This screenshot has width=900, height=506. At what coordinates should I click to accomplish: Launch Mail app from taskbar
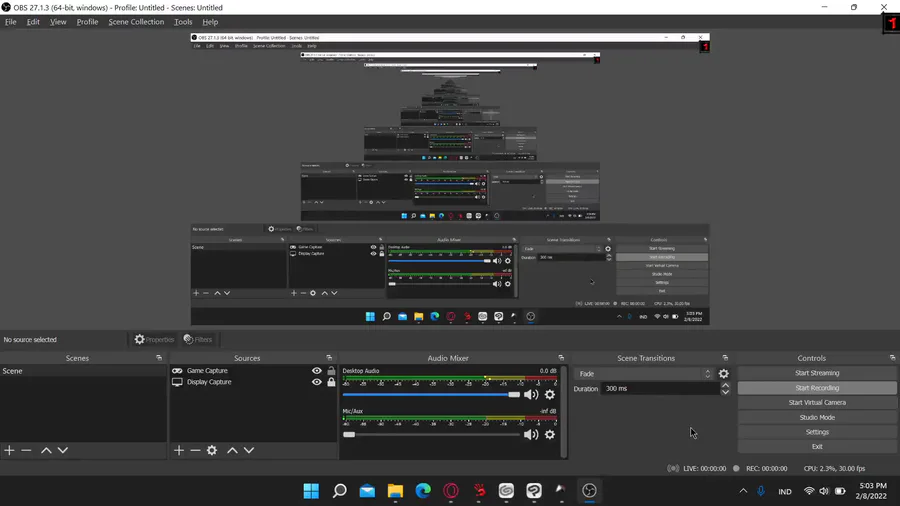tap(367, 491)
